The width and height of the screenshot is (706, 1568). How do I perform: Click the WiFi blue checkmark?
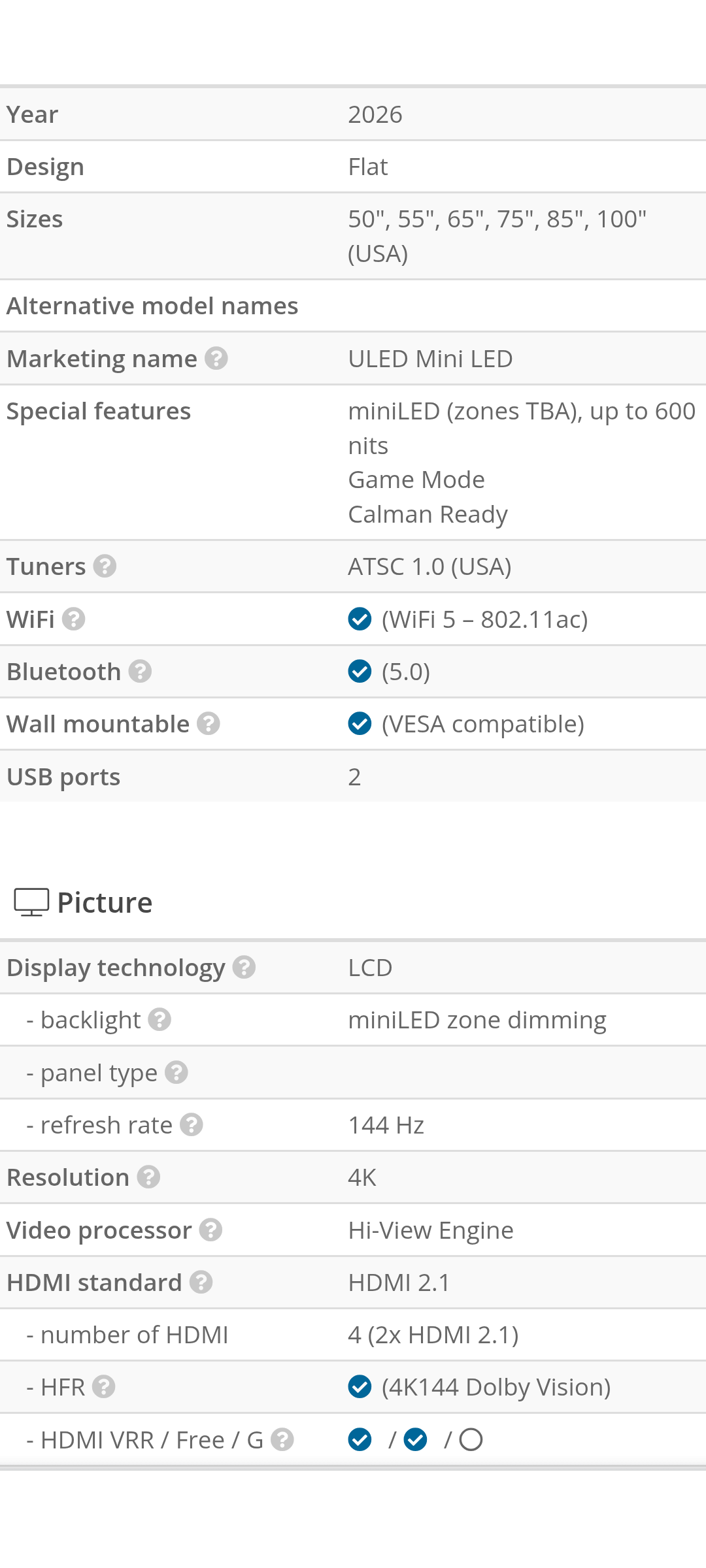coord(360,619)
